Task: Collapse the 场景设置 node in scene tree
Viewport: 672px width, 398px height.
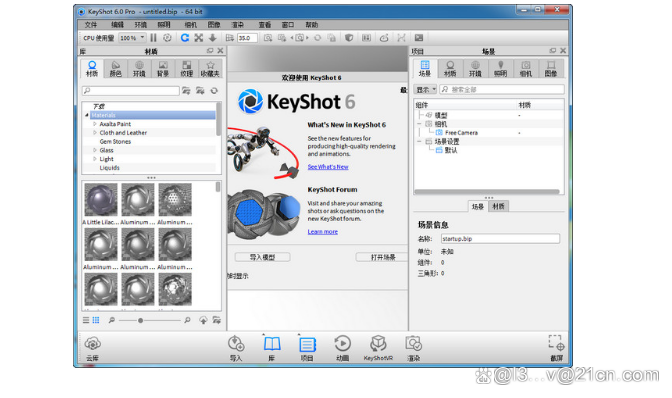Action: (x=420, y=141)
